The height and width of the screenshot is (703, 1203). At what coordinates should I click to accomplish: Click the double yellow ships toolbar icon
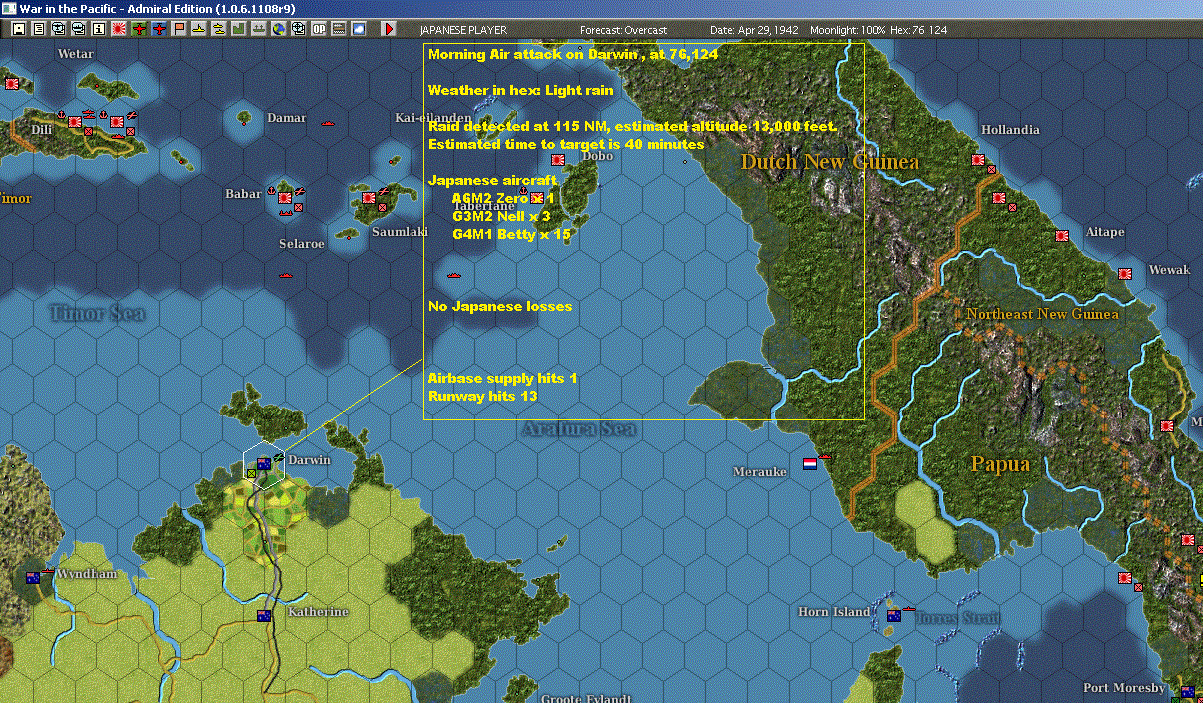[218, 29]
